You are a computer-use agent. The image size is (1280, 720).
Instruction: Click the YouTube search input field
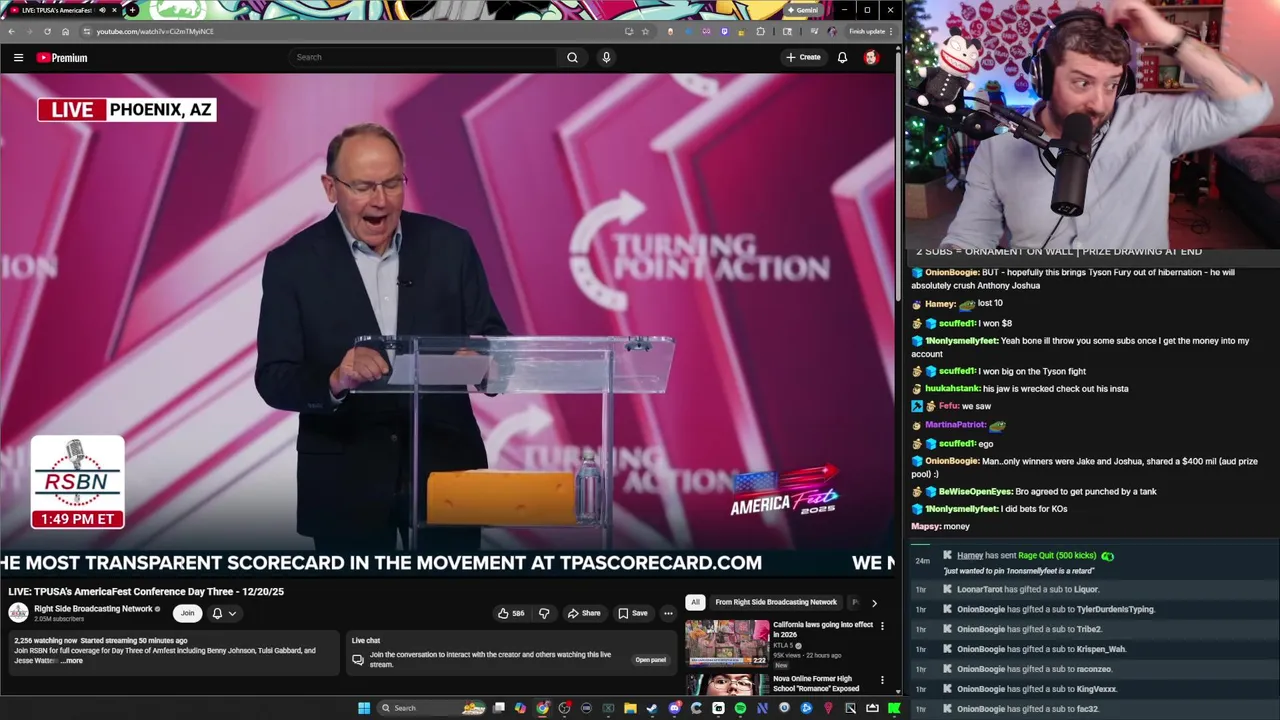tap(425, 58)
